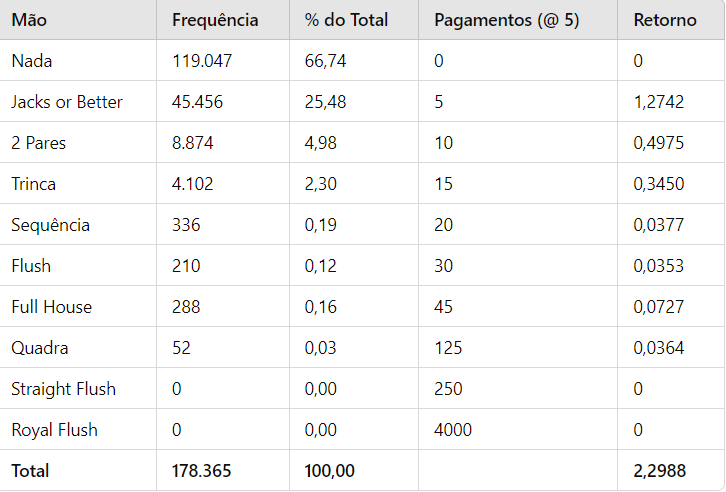Click the 178.365 total frequency value
This screenshot has height=492, width=726.
(202, 471)
